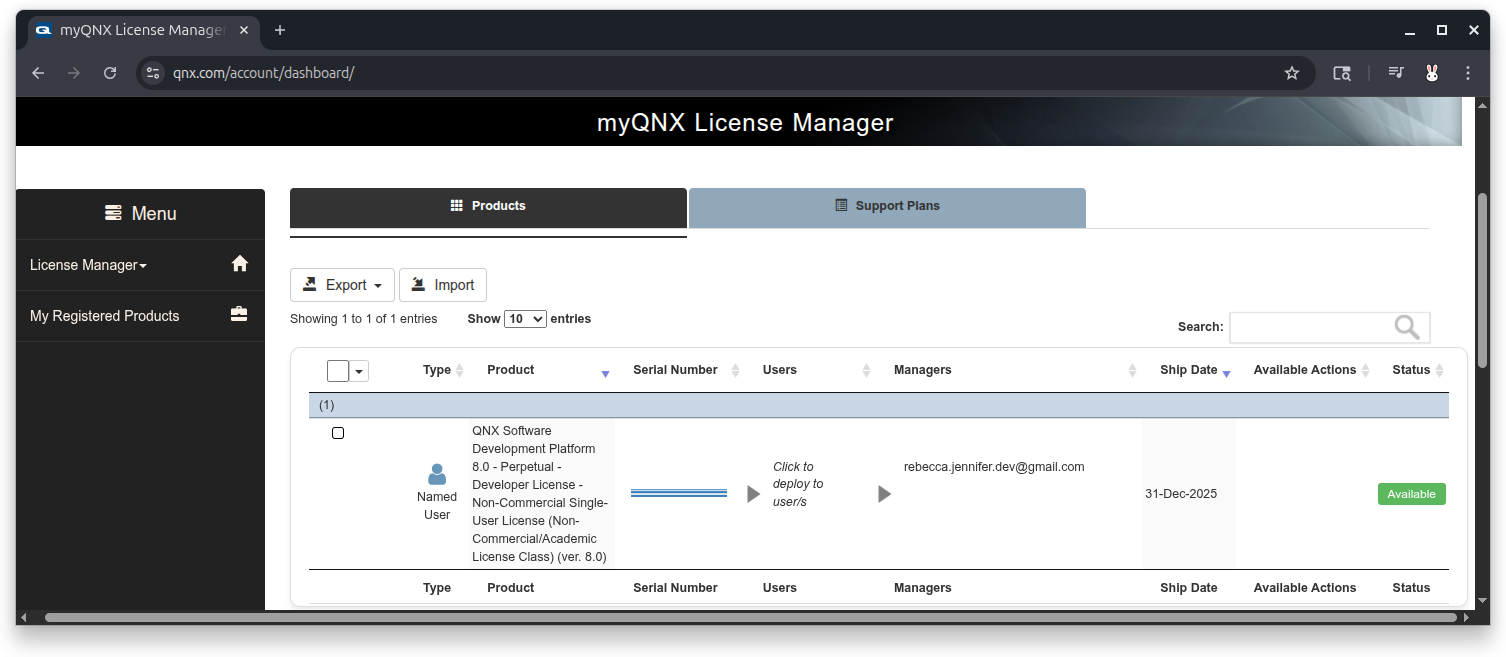Click the briefcase icon for My Registered Products

(239, 315)
